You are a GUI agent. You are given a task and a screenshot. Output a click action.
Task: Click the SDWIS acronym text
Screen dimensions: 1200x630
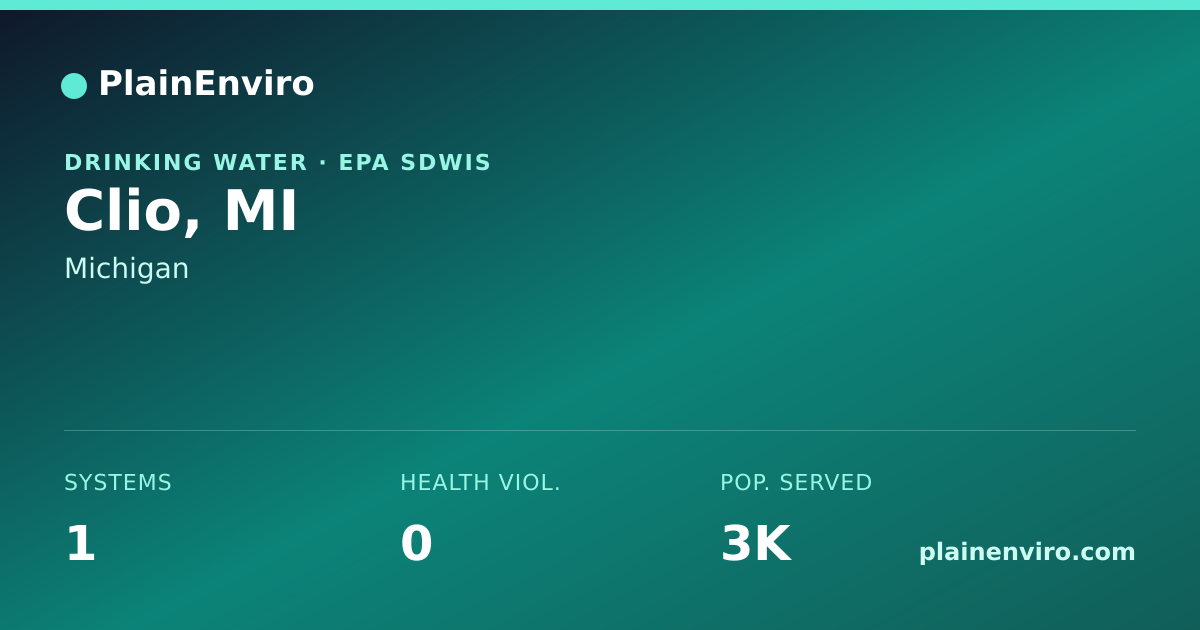[446, 162]
